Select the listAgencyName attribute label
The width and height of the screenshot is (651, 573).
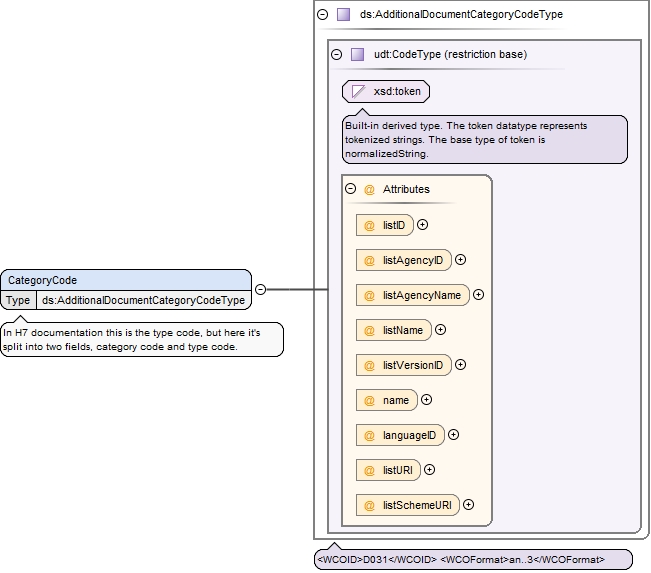422,295
